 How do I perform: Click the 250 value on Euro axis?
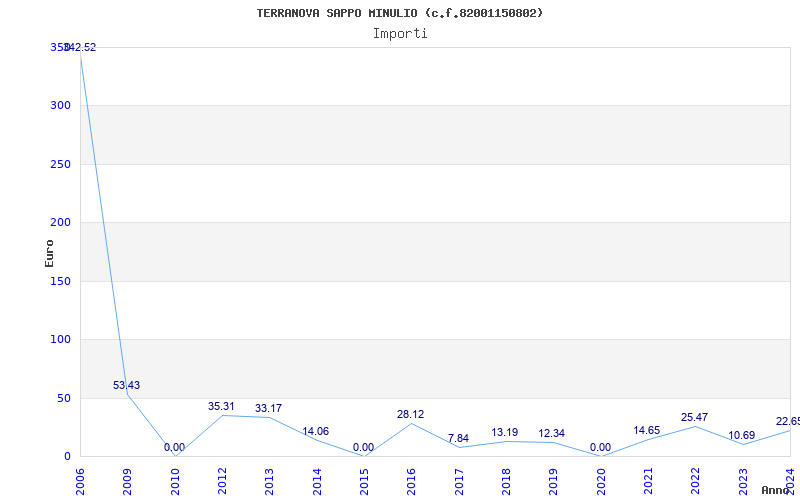(x=60, y=164)
